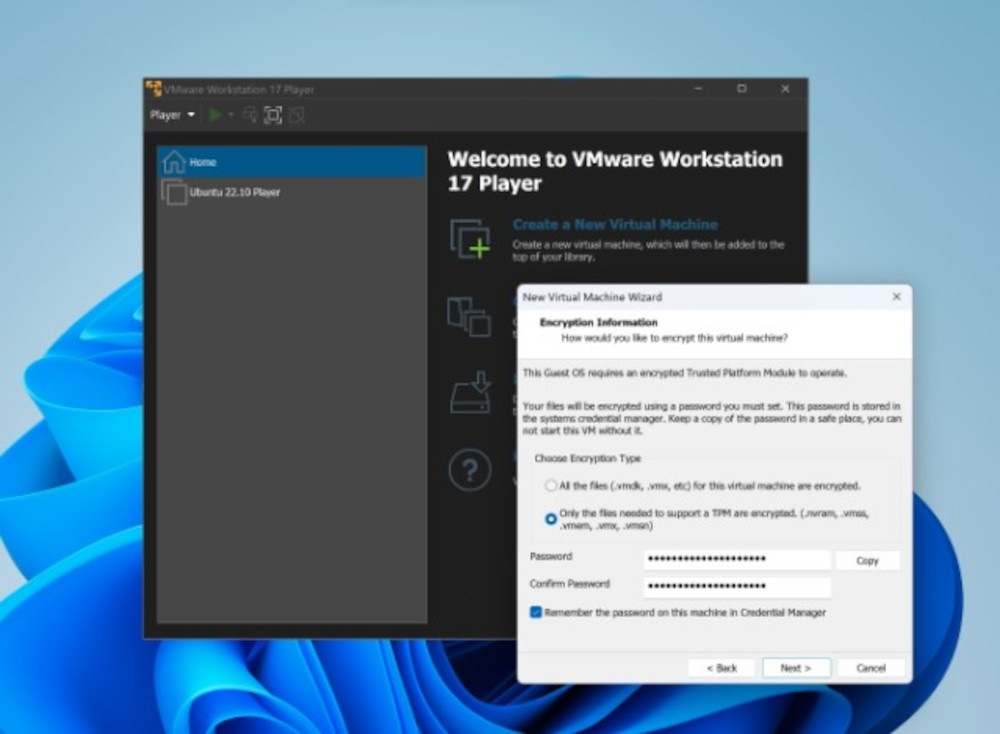1000x734 pixels.
Task: Click the Ubuntu 22.10 Player VM icon
Action: point(174,192)
